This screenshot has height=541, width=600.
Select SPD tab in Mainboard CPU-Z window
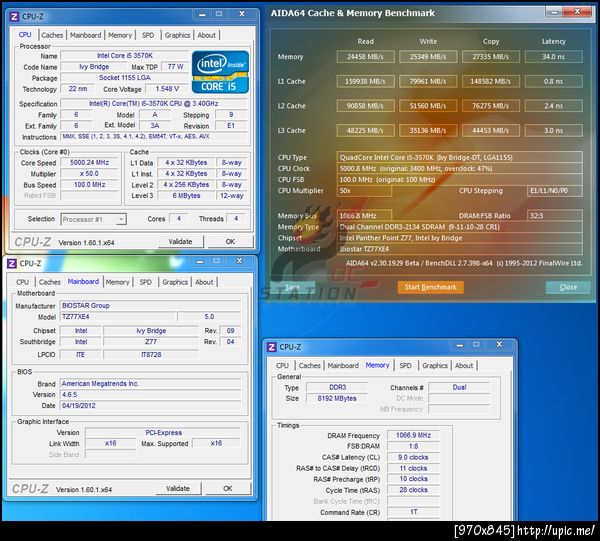point(145,282)
